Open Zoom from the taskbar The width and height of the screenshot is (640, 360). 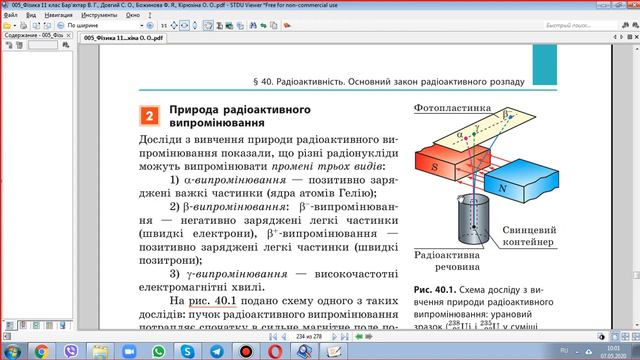129,352
